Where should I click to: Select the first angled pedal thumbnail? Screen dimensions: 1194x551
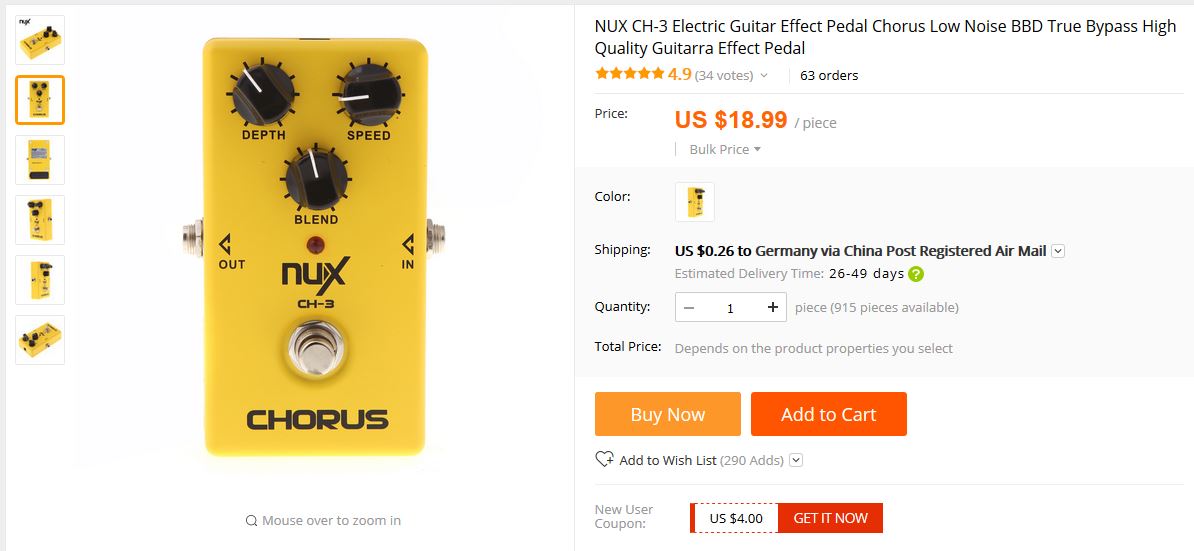tap(40, 40)
